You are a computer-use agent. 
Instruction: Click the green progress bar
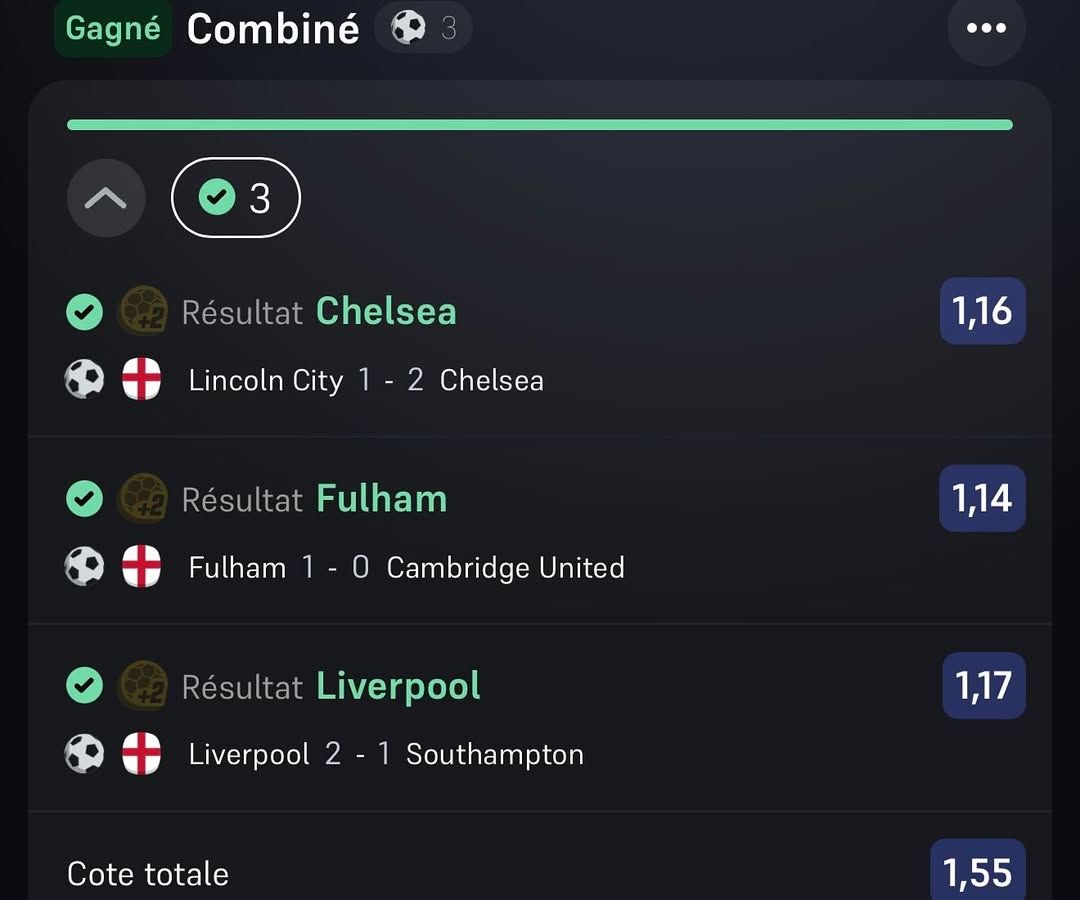[540, 125]
